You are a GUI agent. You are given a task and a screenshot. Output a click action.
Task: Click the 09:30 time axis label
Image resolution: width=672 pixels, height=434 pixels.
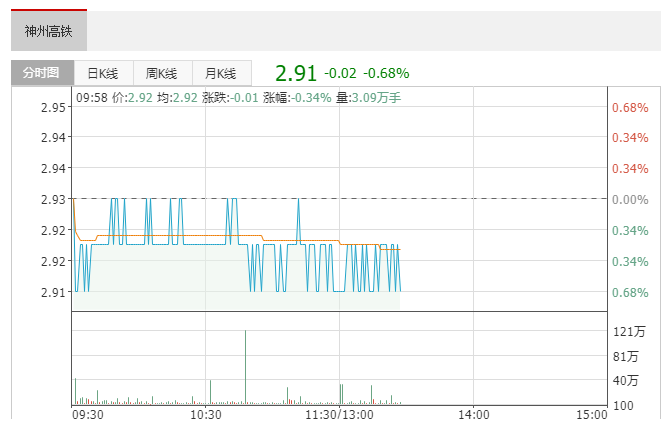pyautogui.click(x=88, y=415)
